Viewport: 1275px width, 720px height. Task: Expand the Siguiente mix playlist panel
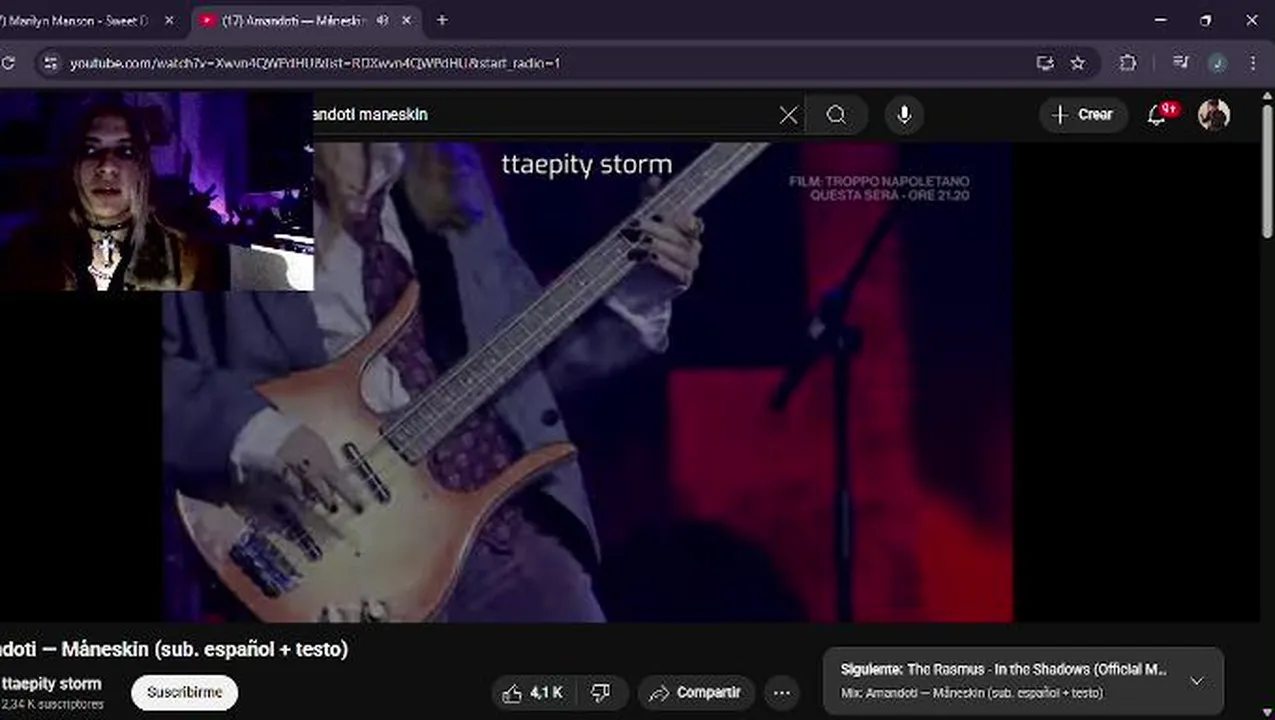click(1197, 681)
